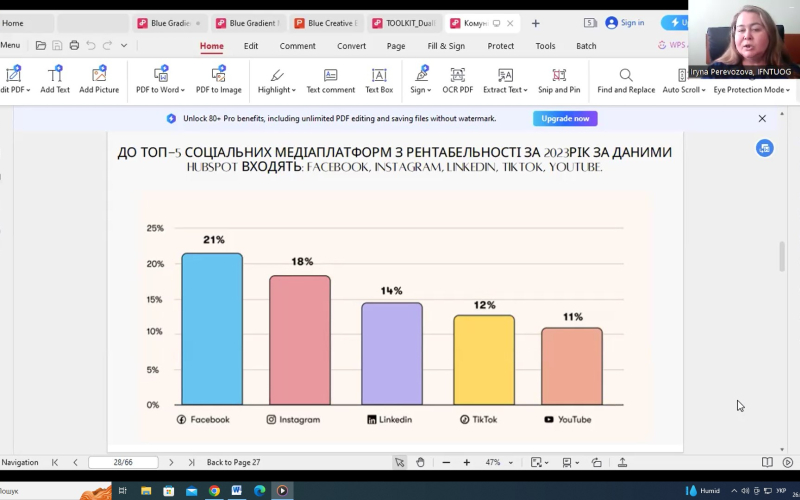Switch to the Home ribbon tab

211,46
